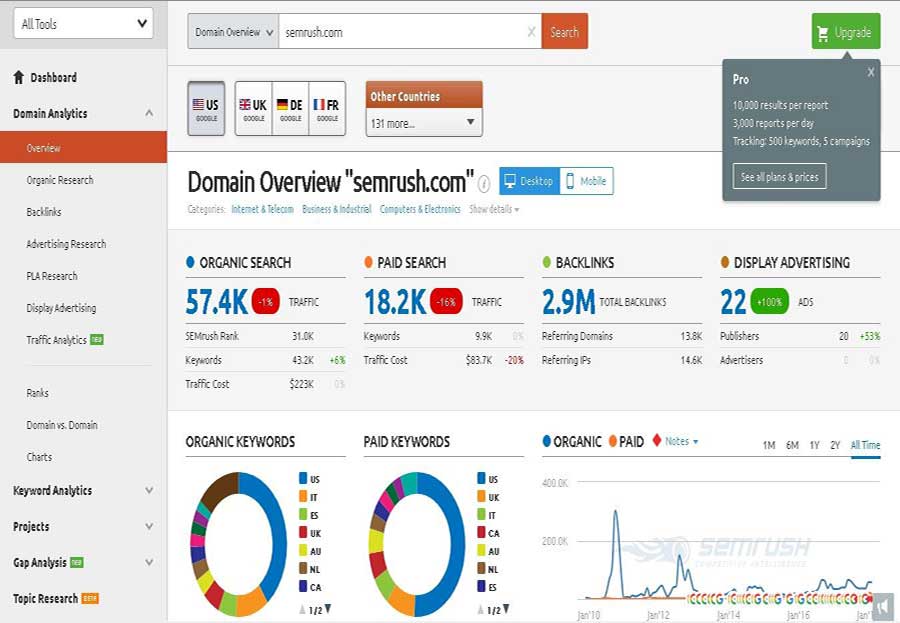Open Topic Research in the sidebar

click(x=45, y=598)
